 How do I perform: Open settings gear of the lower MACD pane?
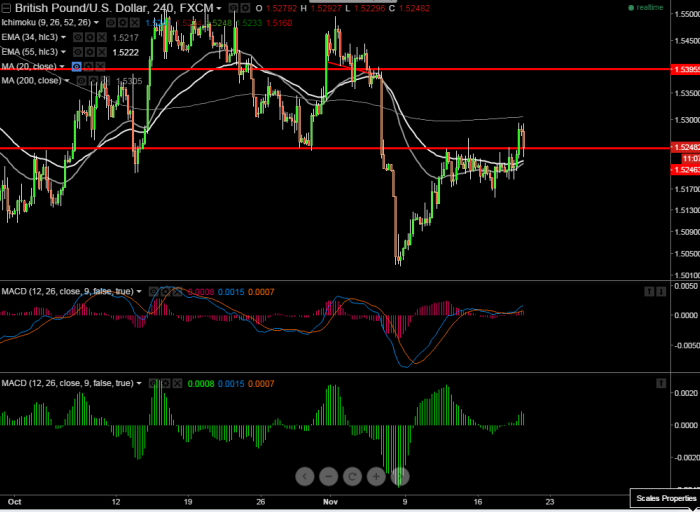[x=165, y=383]
